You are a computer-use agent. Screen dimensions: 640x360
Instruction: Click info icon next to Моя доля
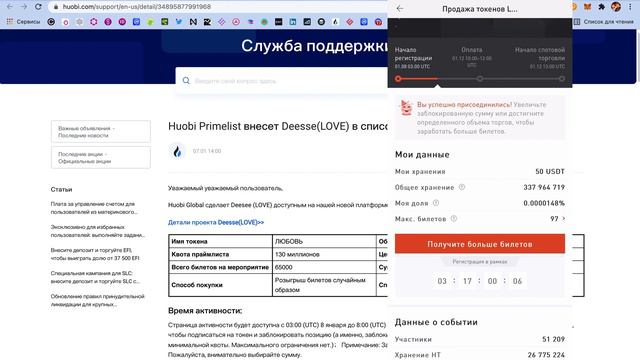436,203
